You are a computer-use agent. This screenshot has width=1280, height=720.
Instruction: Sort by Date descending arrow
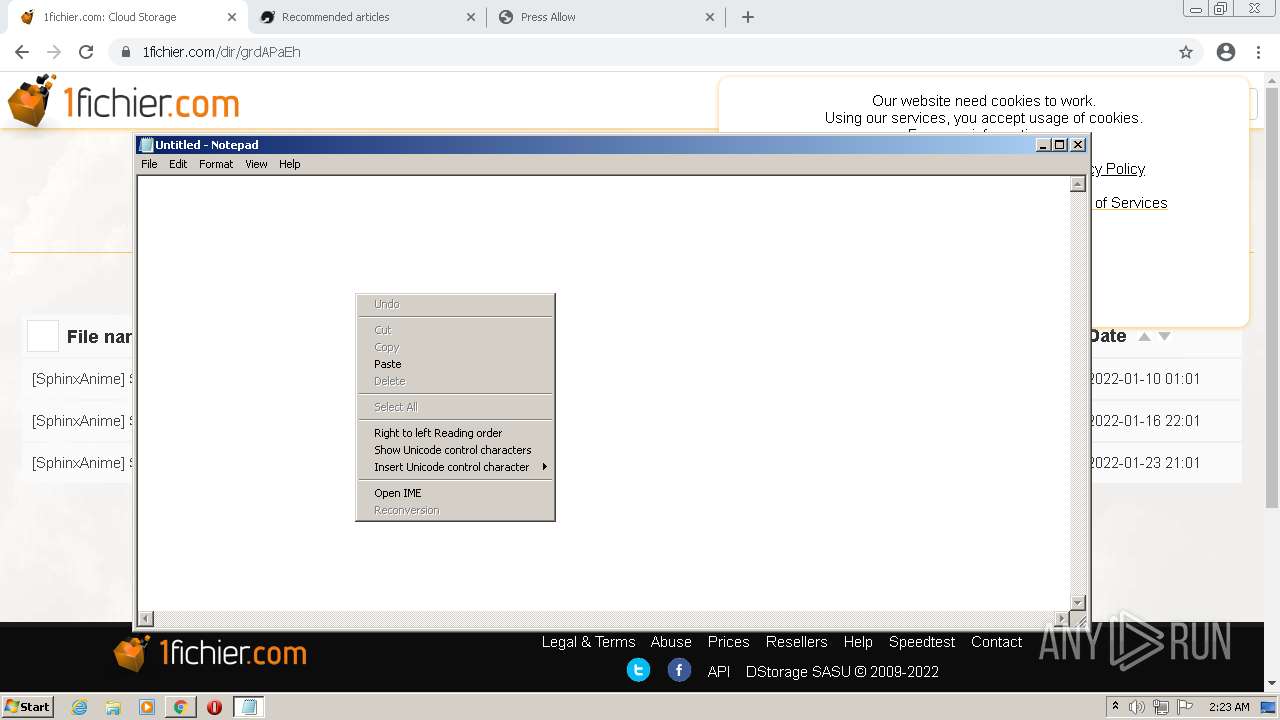coord(1164,337)
